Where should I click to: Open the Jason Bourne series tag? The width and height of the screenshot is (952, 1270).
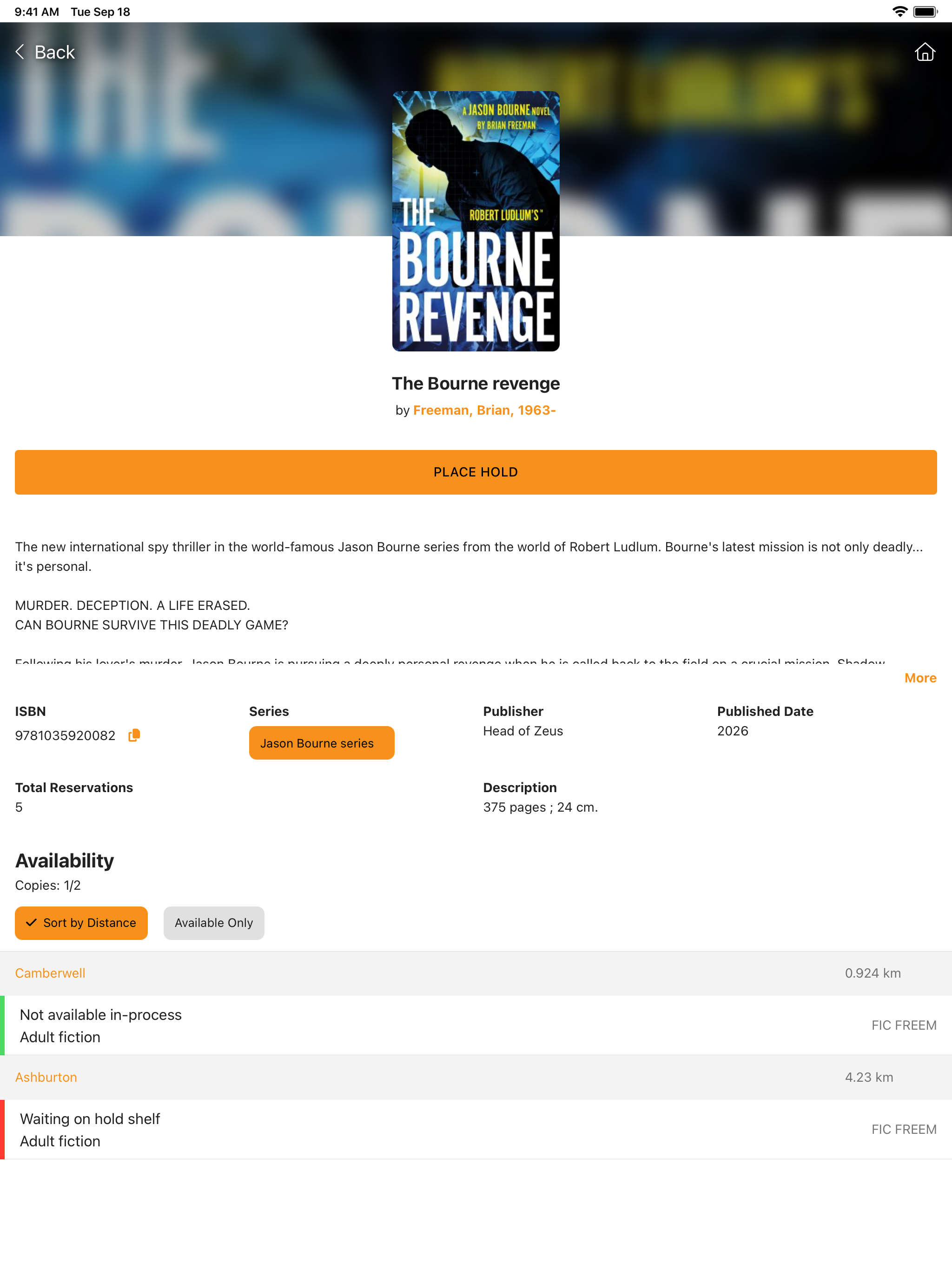pyautogui.click(x=322, y=743)
